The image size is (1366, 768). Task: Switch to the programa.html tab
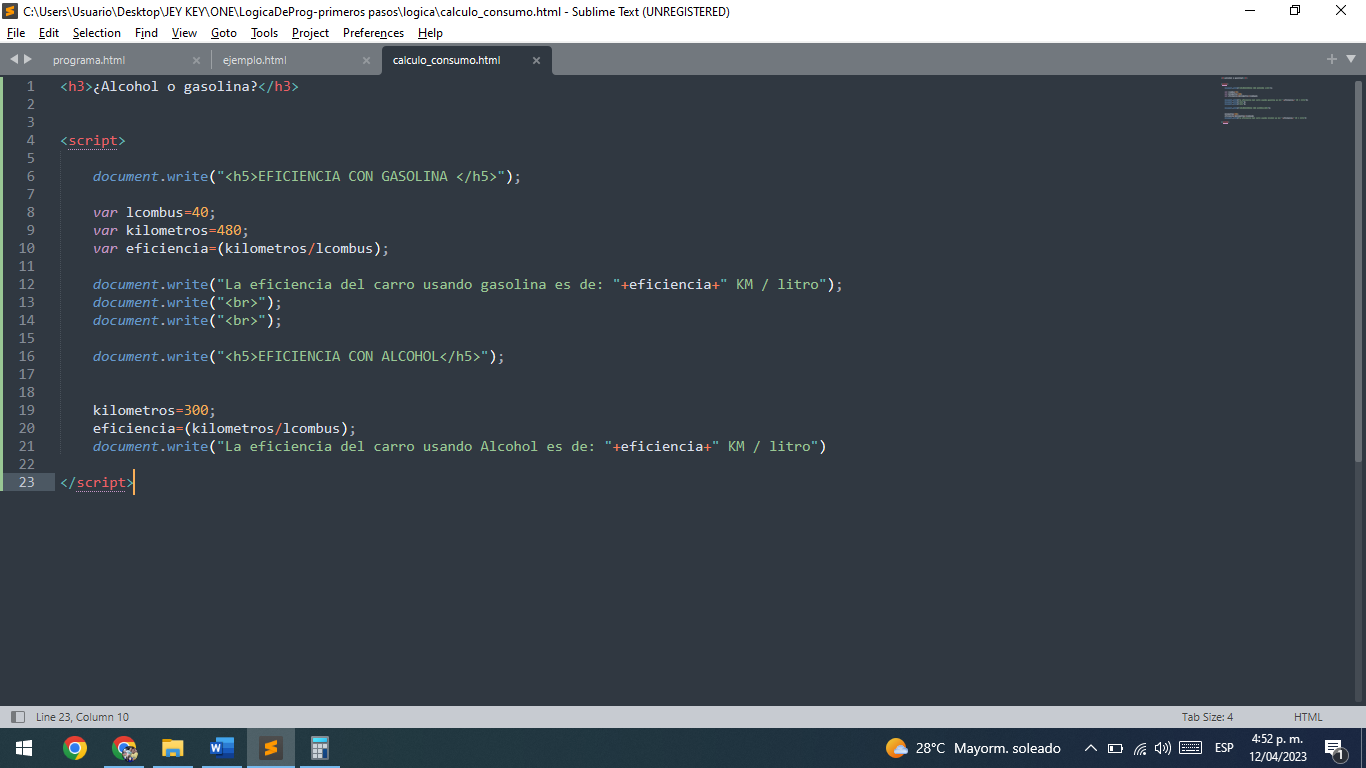tap(89, 60)
